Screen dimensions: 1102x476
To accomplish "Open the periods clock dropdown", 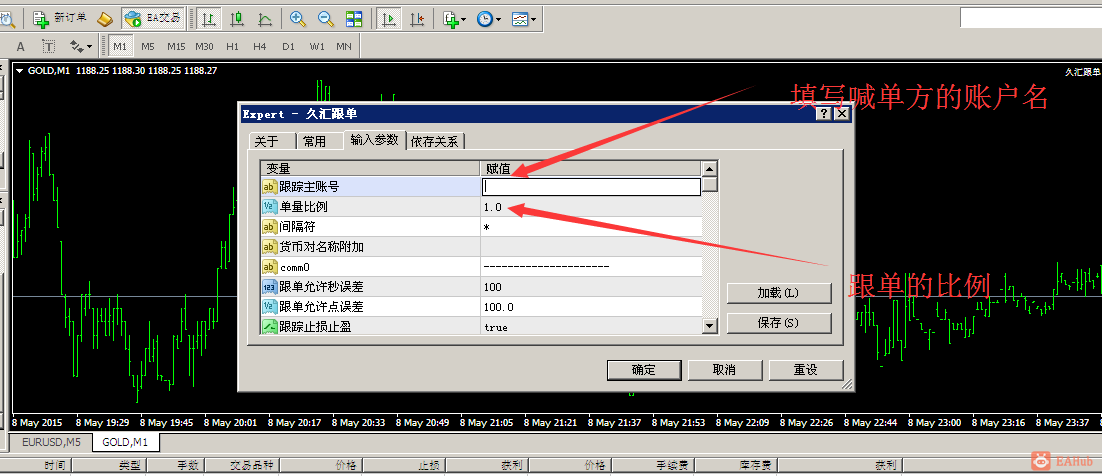I will [x=488, y=19].
